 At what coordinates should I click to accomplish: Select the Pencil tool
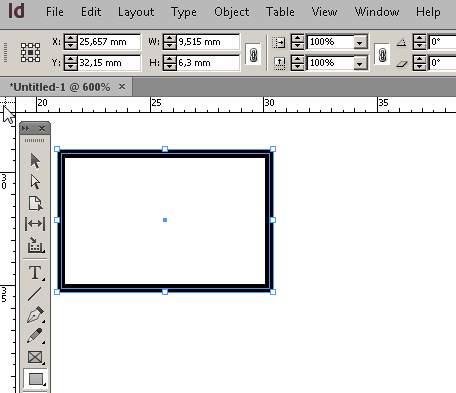(x=35, y=336)
